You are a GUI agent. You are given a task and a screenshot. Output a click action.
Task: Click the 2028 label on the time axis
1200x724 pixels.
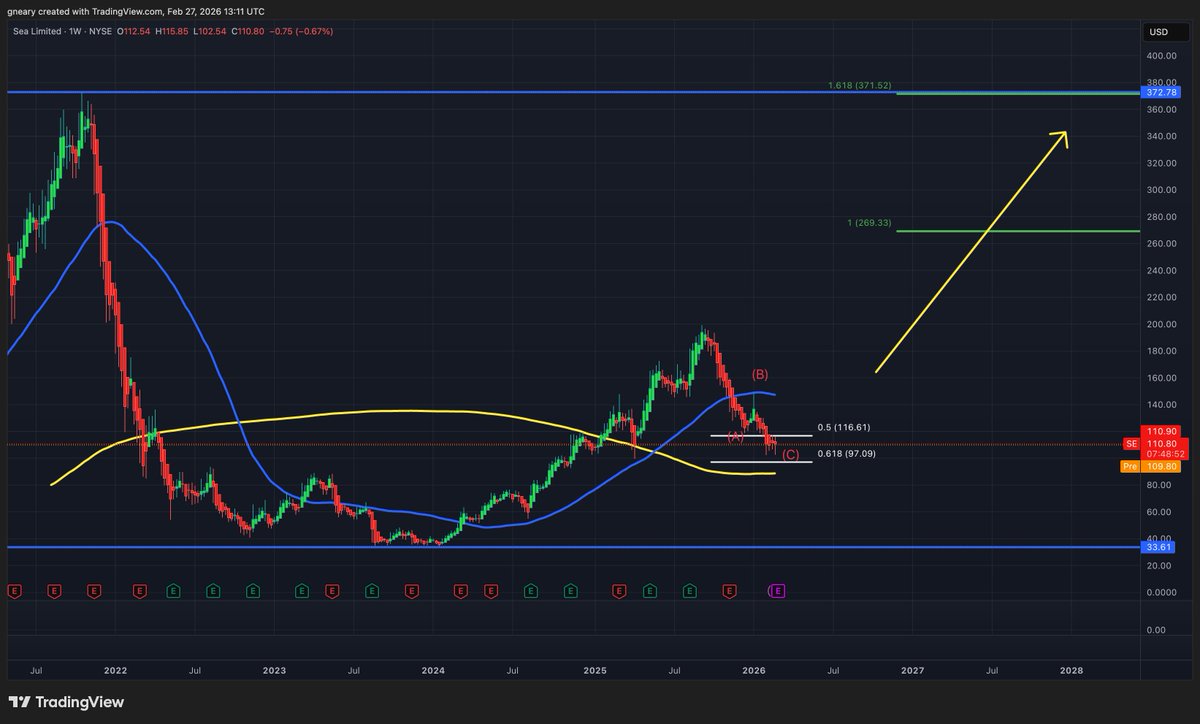coord(1071,670)
